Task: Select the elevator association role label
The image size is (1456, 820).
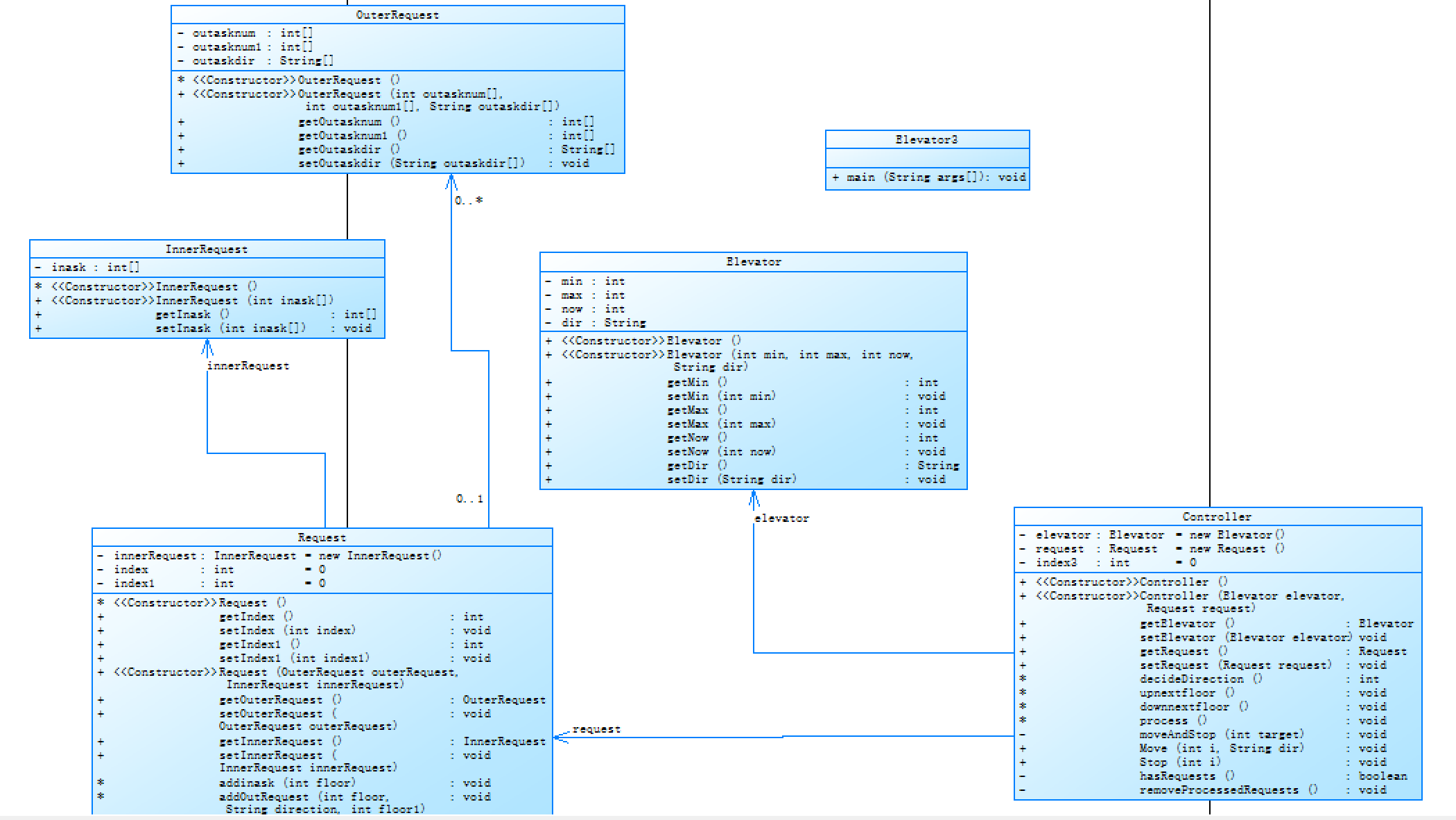Action: point(782,518)
